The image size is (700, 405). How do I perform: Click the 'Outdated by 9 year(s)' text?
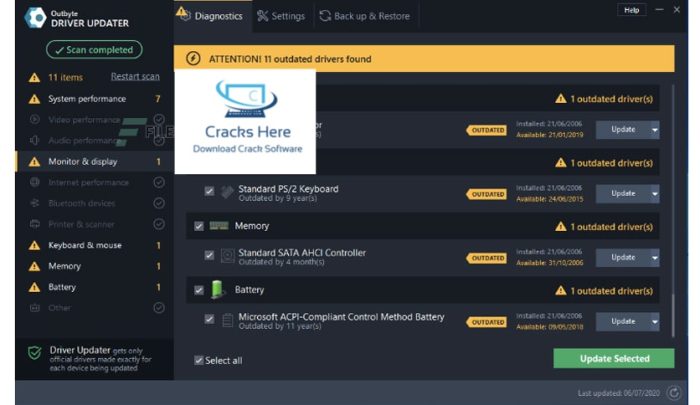click(x=278, y=198)
